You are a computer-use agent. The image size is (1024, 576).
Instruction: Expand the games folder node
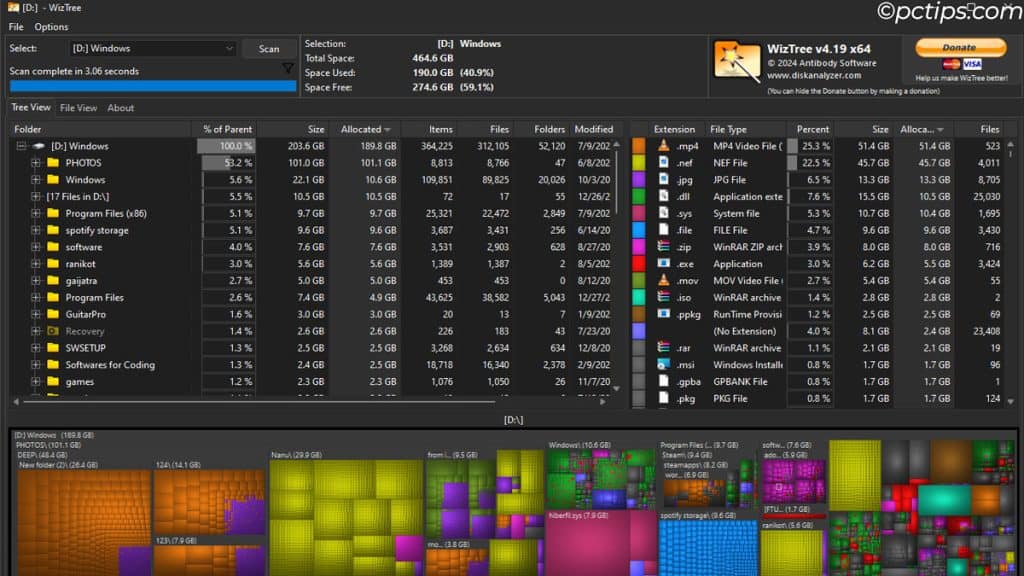[x=36, y=381]
